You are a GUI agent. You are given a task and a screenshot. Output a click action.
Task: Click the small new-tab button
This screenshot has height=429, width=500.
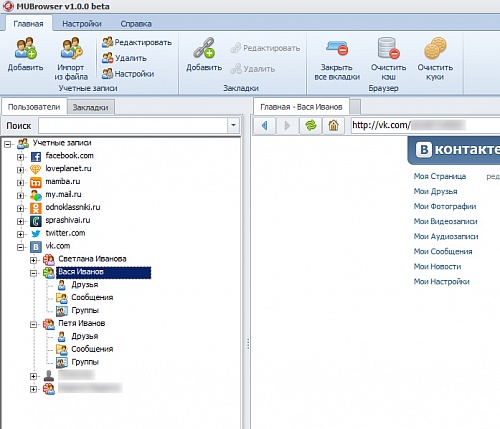[355, 107]
